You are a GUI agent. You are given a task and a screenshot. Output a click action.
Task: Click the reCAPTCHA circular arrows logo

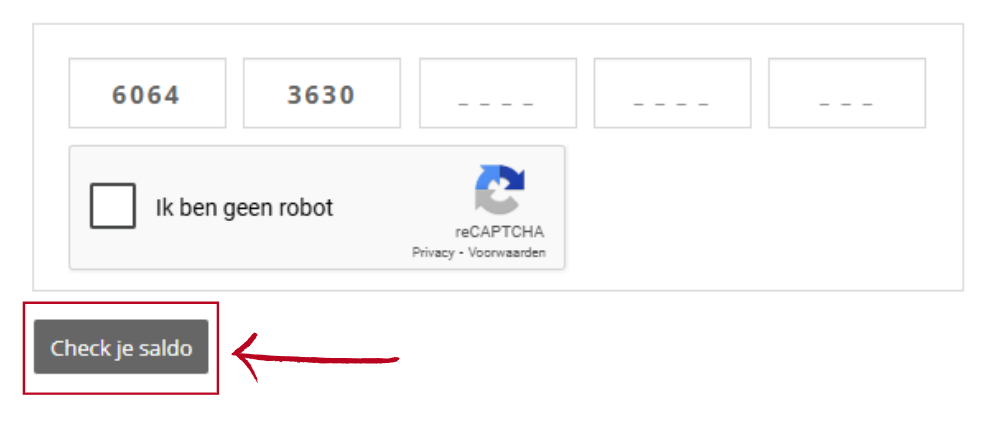[x=500, y=189]
